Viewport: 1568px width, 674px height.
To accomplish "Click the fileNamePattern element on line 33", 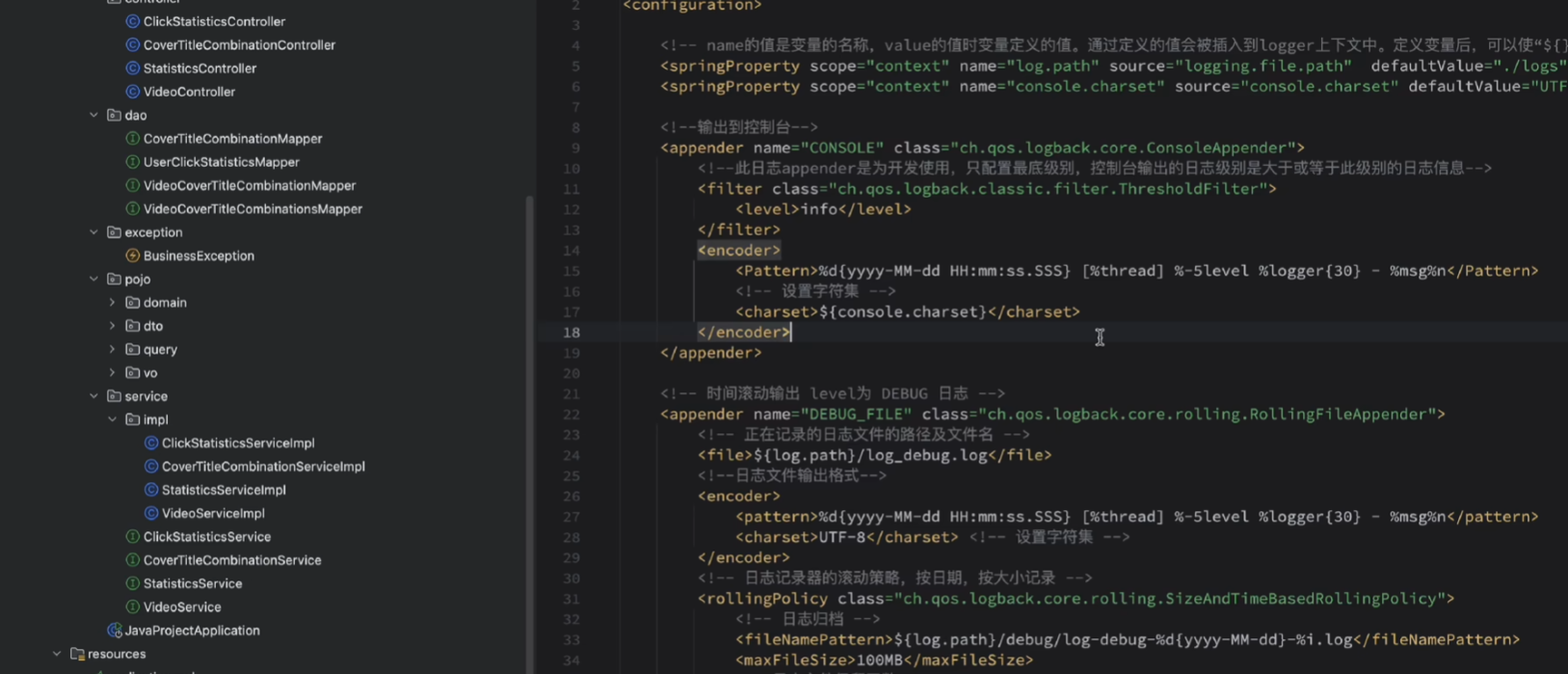I will [1128, 639].
